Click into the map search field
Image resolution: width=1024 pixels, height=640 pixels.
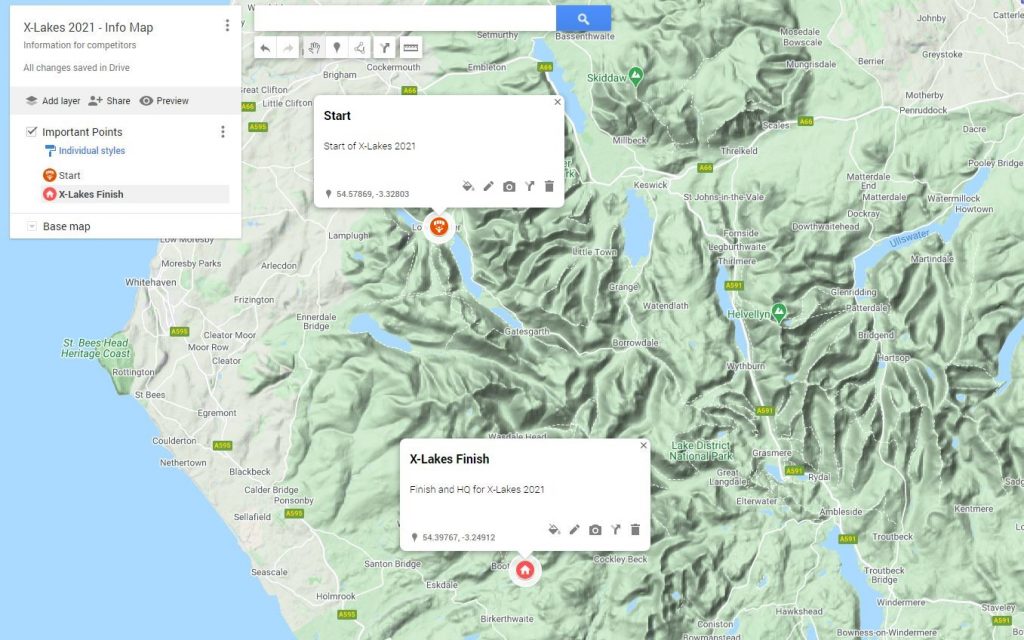(405, 19)
